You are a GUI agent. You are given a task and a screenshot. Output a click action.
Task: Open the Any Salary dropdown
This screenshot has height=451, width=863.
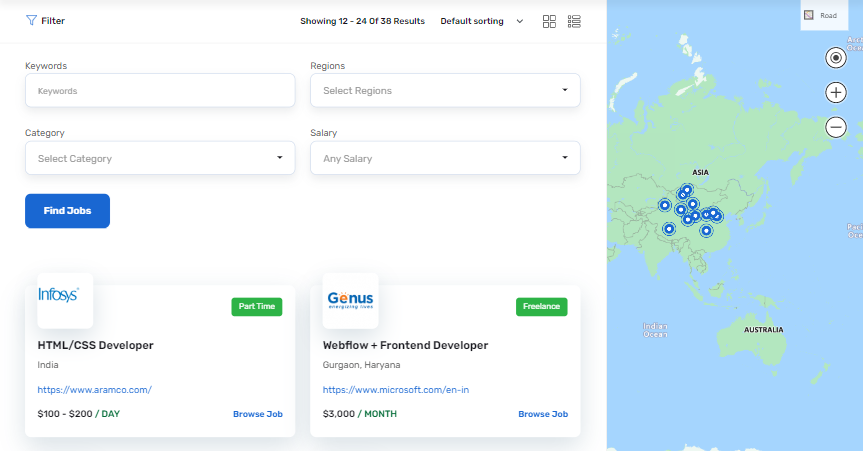tap(445, 158)
